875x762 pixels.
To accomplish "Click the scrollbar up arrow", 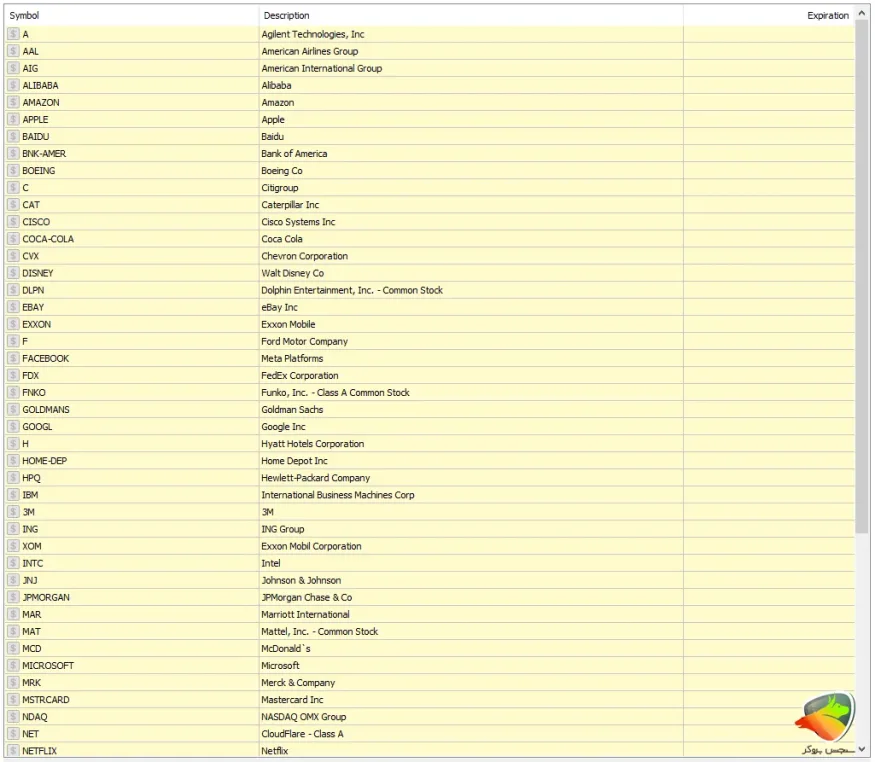I will (x=862, y=13).
